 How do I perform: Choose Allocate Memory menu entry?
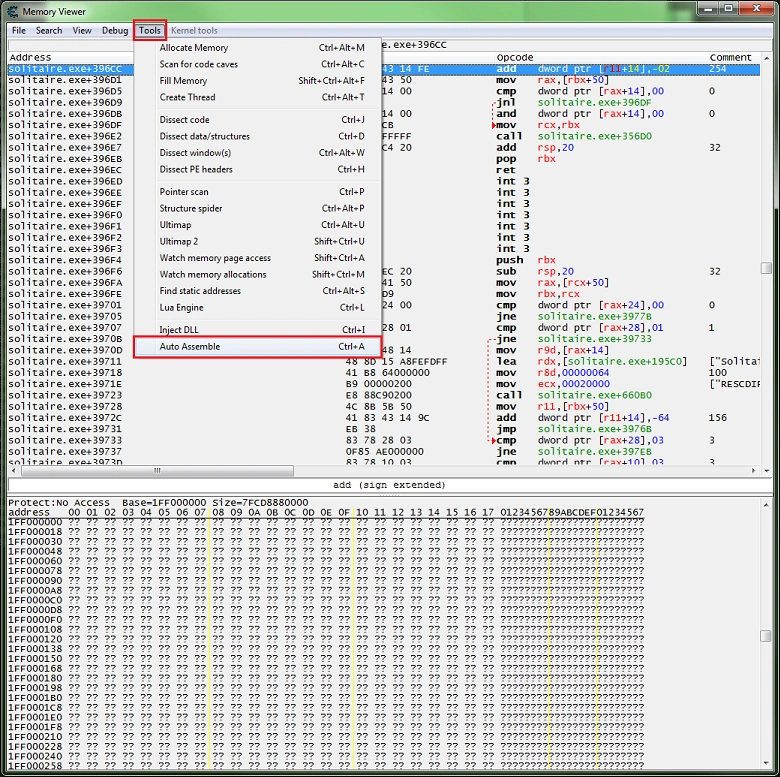pyautogui.click(x=194, y=48)
